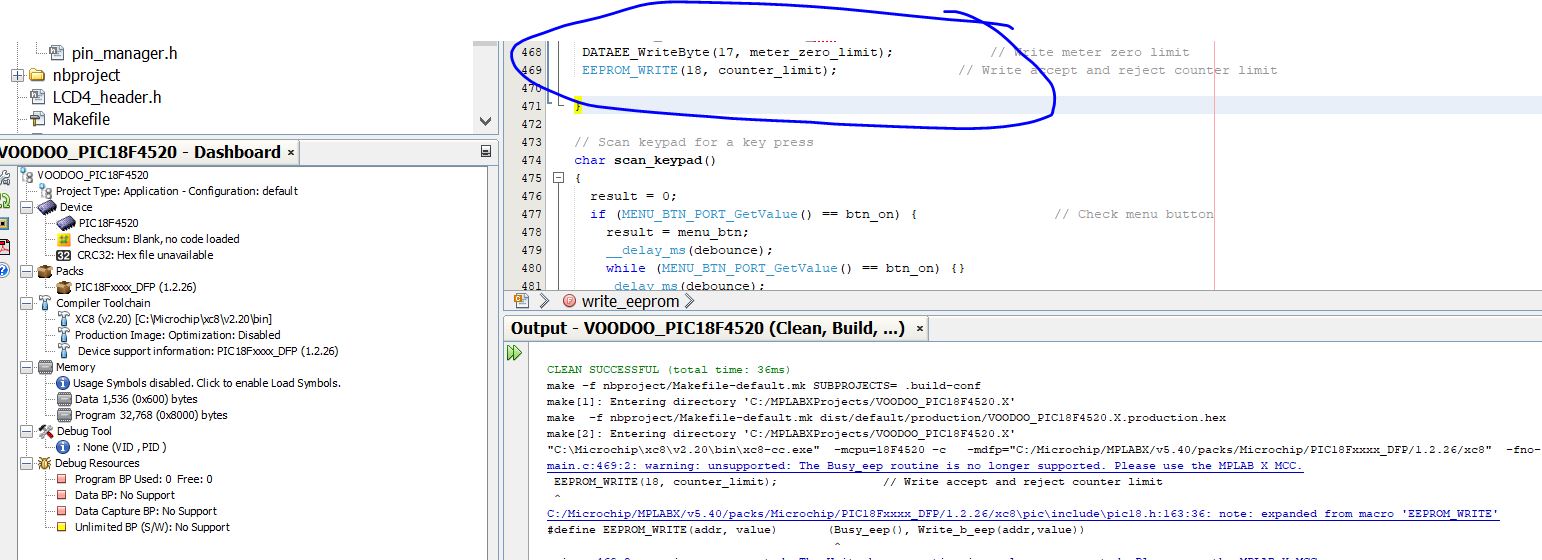
Task: Select the PIC18F4520 device entry
Action: coord(108,223)
